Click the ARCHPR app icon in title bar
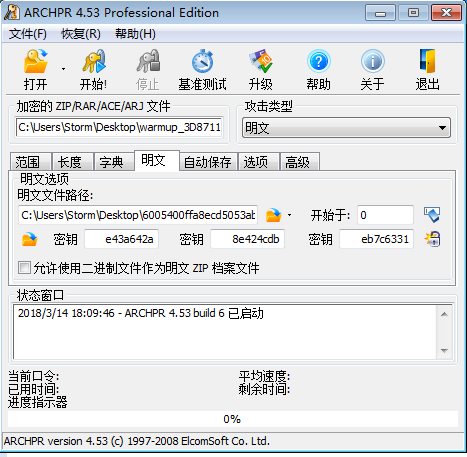Viewport: 467px width, 457px height. point(12,13)
